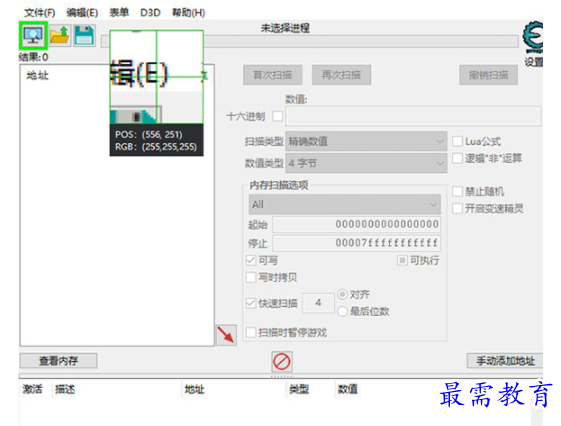Toggle the 快速扫描 checkbox

251,303
